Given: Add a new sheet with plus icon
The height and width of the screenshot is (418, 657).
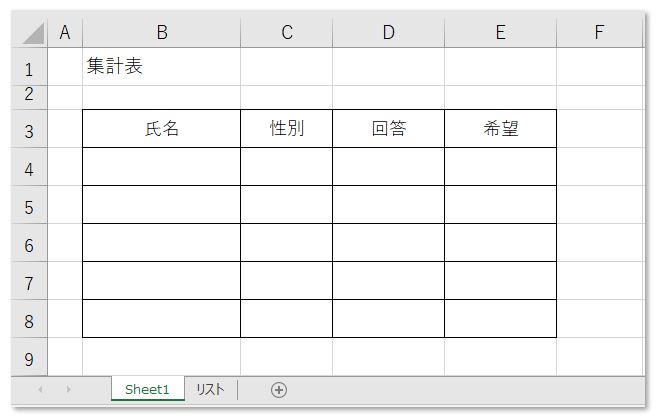Looking at the screenshot, I should pyautogui.click(x=279, y=390).
